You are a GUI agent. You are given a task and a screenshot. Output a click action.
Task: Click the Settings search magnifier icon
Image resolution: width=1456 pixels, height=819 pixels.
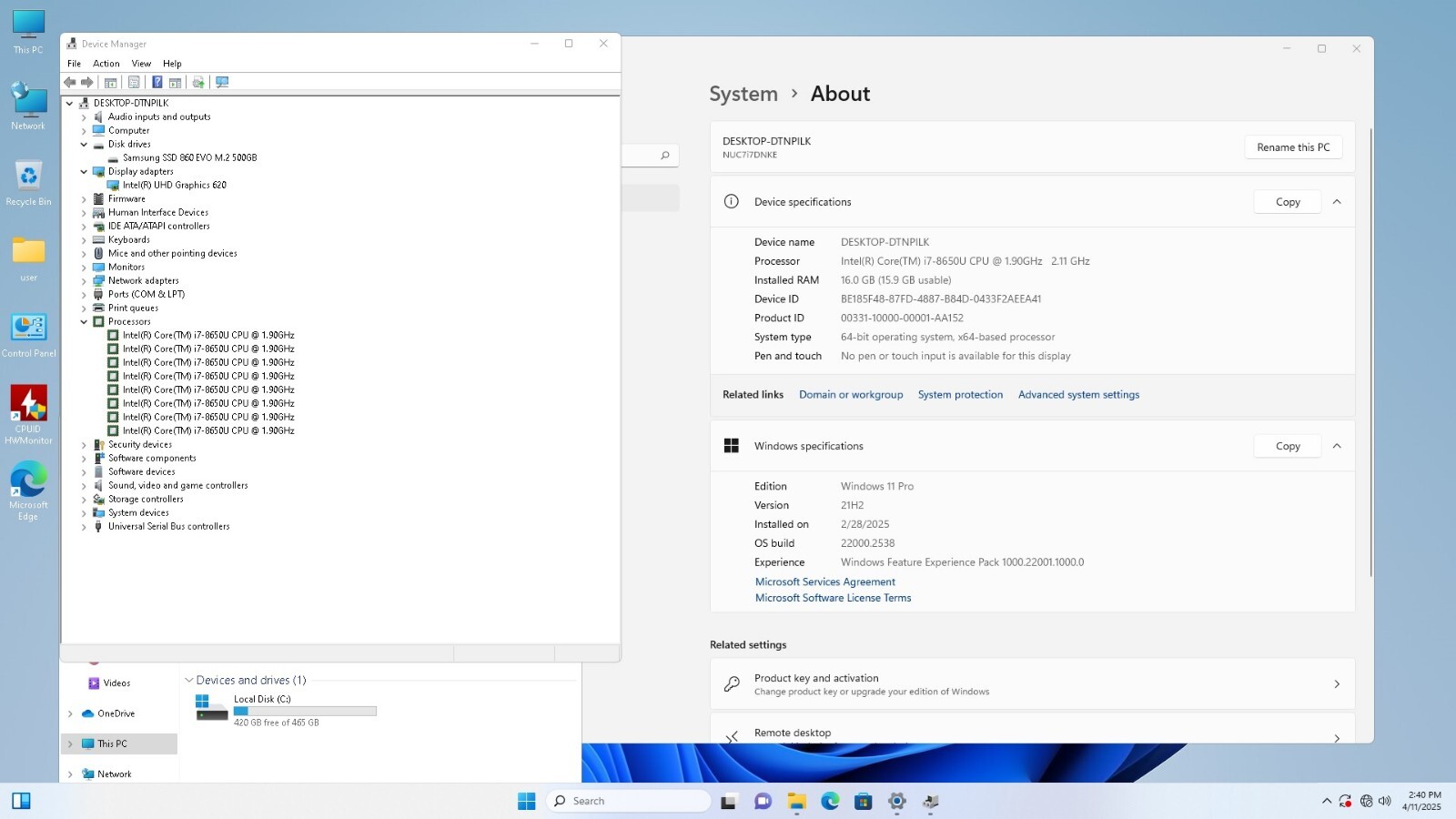coord(665,156)
